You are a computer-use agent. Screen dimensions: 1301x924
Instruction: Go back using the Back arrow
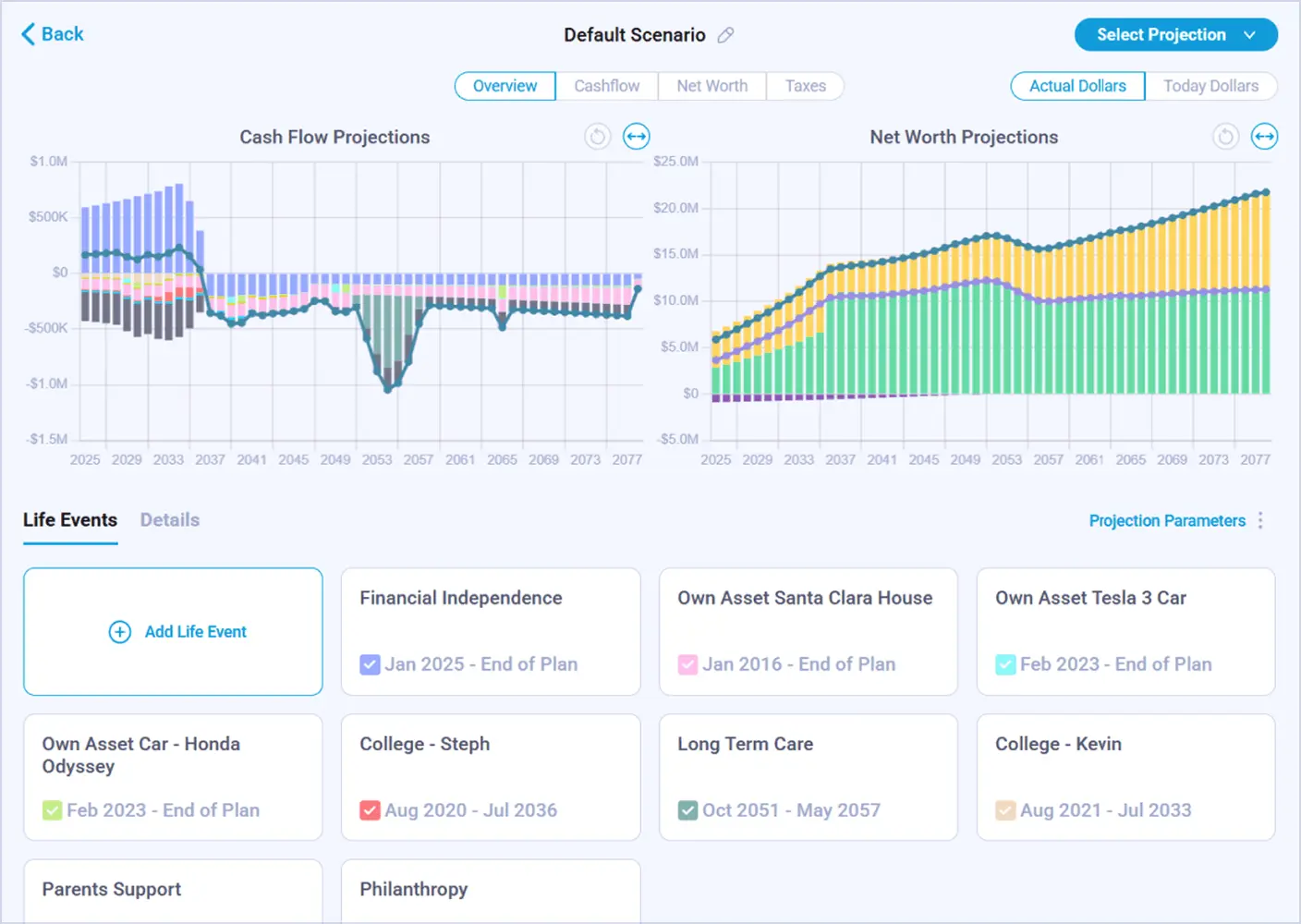coord(53,34)
